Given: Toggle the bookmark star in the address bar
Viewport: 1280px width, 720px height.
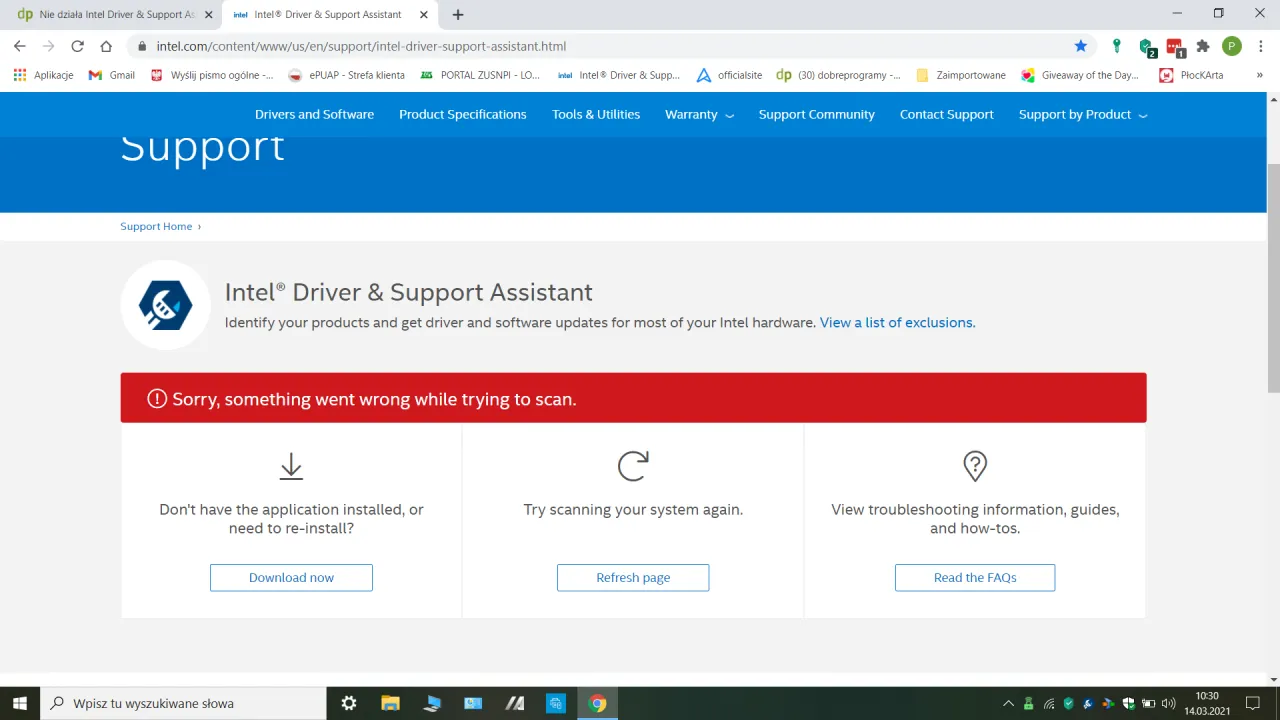Looking at the screenshot, I should [1081, 46].
